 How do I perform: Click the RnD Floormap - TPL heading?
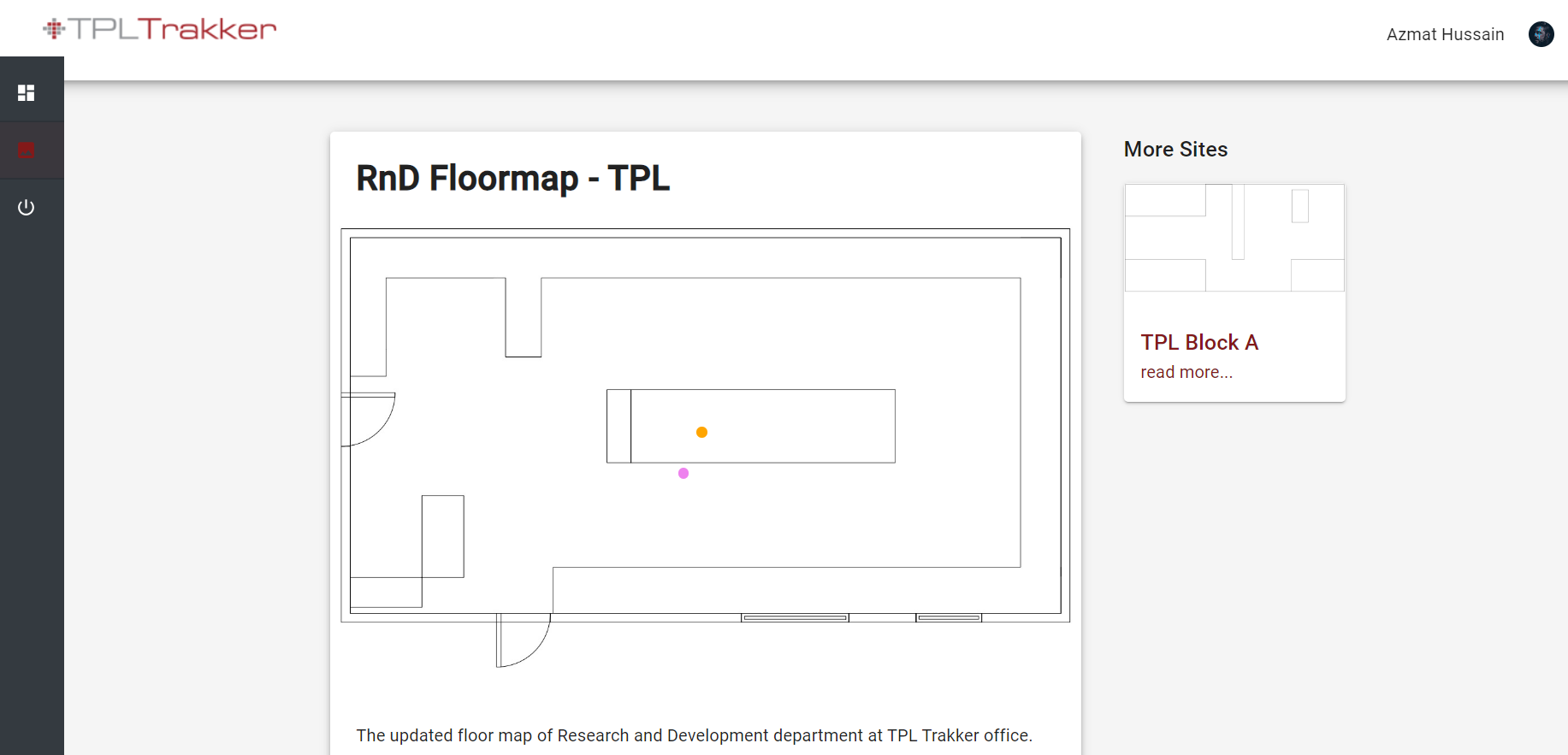(512, 178)
